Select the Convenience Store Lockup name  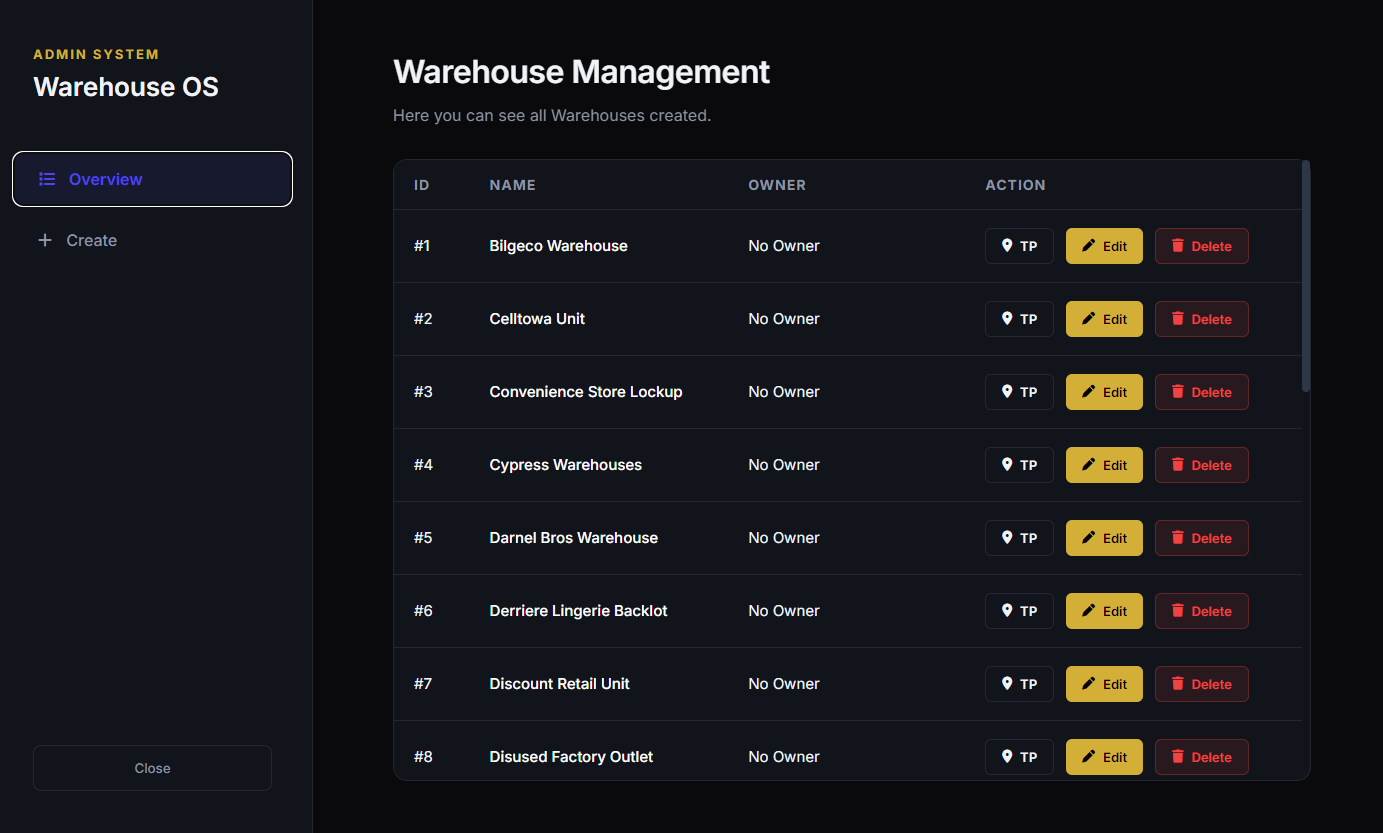click(586, 392)
